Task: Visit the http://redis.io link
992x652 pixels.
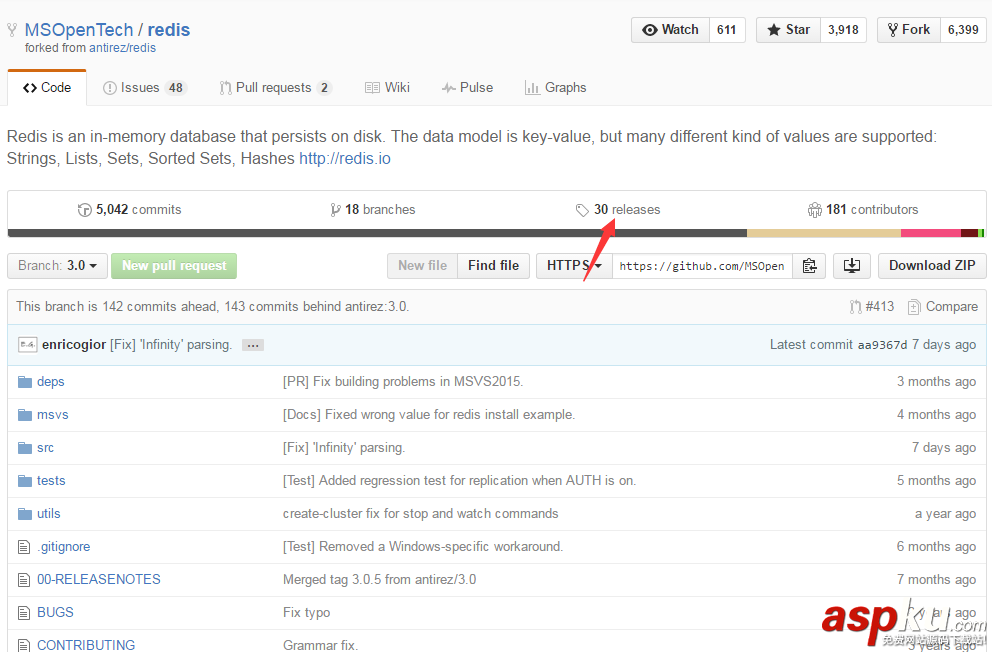Action: coord(345,158)
